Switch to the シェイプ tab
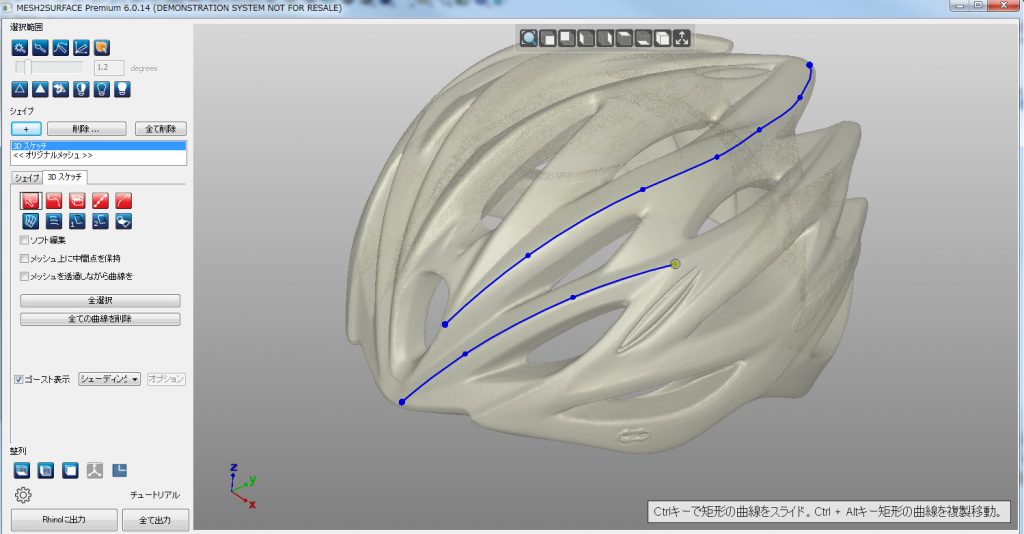This screenshot has height=534, width=1024. pos(26,178)
